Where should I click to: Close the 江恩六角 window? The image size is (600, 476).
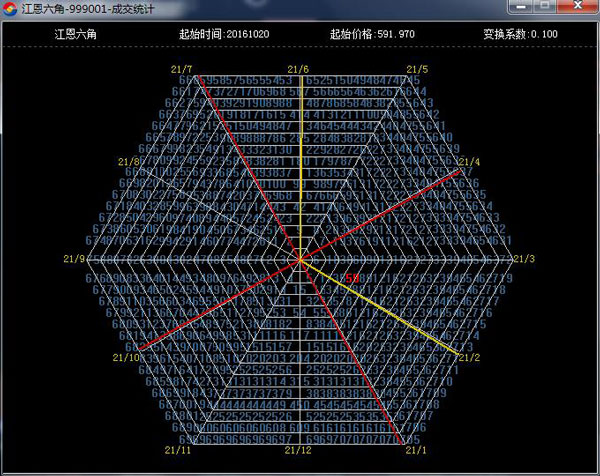(x=578, y=7)
